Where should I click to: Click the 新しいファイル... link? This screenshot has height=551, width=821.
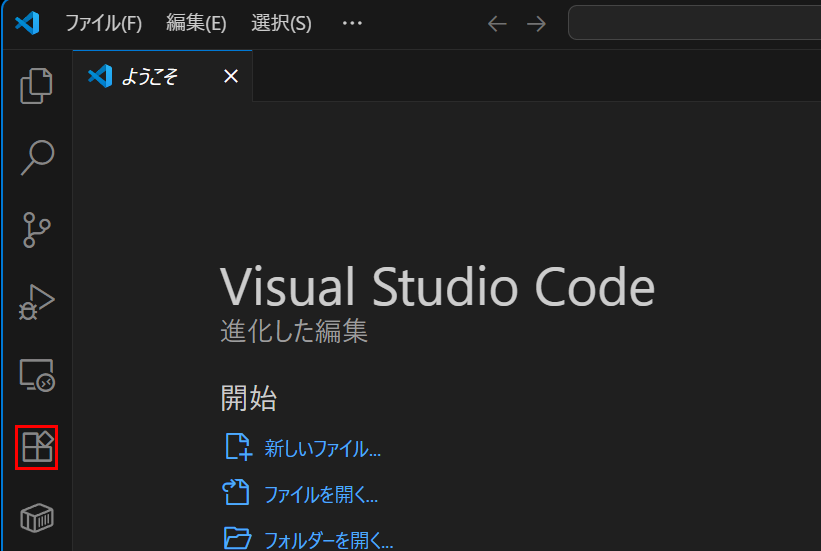pos(322,449)
